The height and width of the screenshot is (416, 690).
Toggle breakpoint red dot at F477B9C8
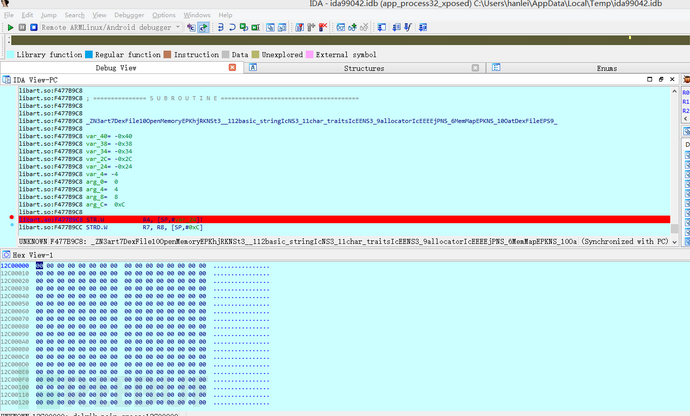click(11, 217)
